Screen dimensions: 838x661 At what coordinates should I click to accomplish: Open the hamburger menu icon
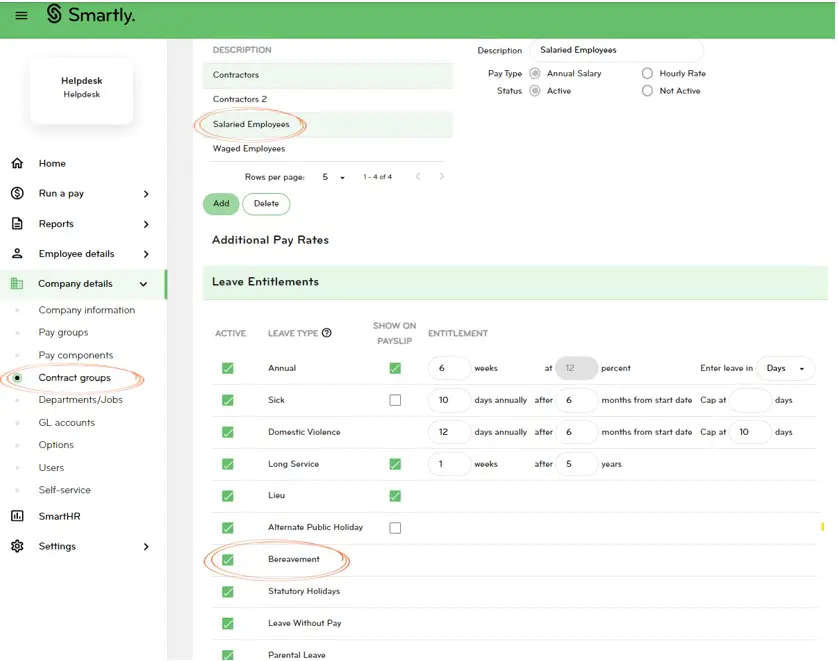22,16
